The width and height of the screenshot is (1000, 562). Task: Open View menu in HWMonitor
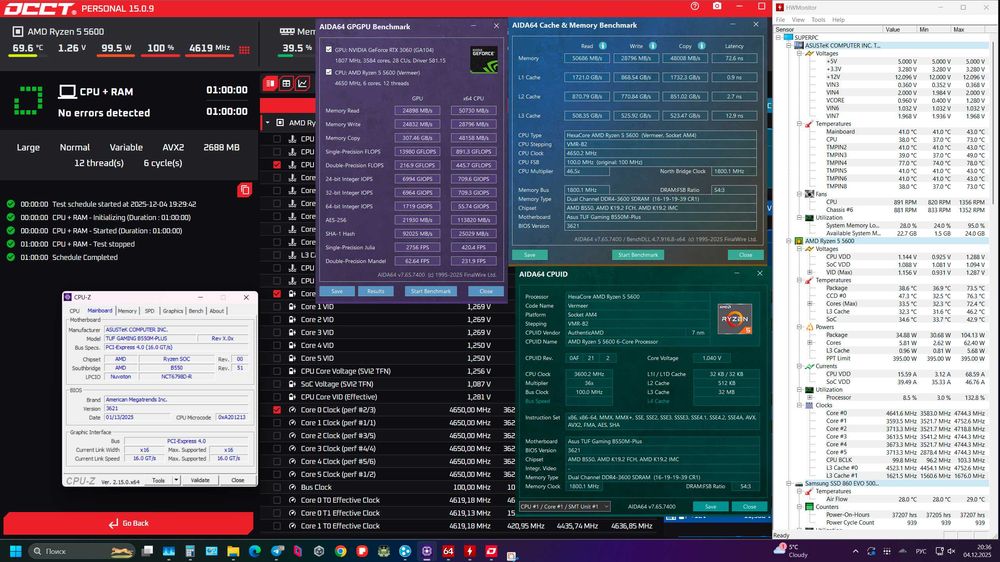click(798, 20)
